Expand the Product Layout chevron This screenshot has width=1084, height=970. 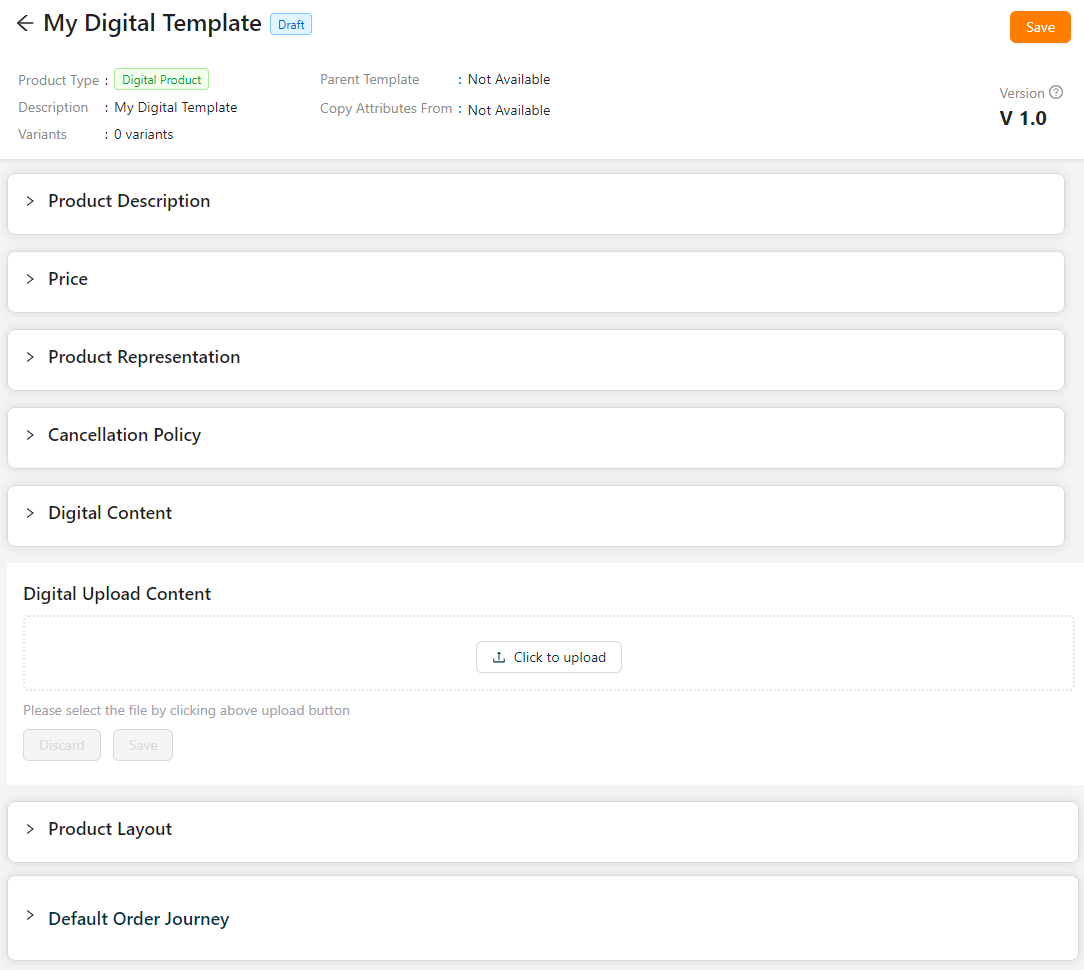coord(30,829)
